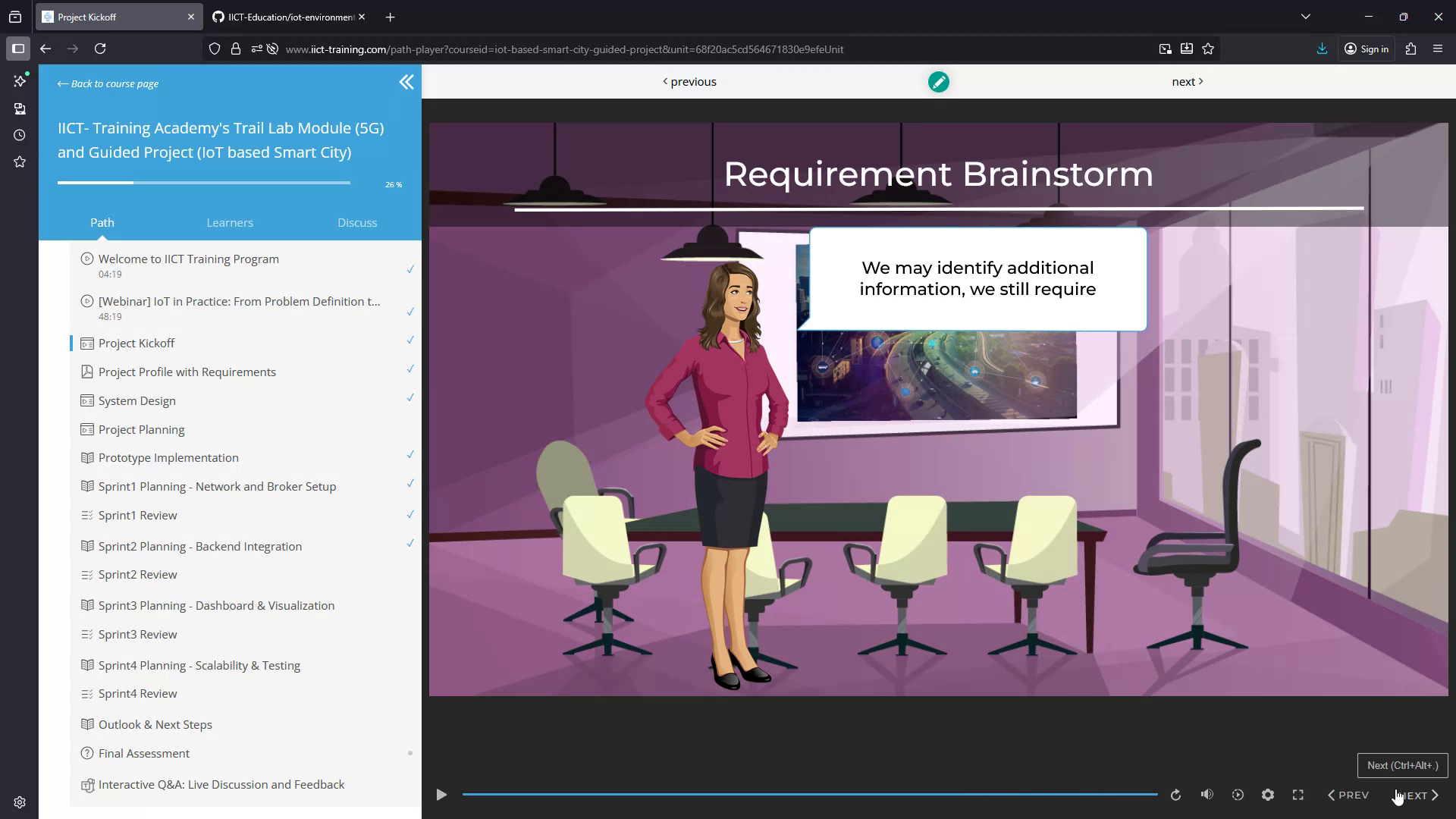Select the Sprint3 Review lesson
1456x819 pixels.
tap(137, 634)
